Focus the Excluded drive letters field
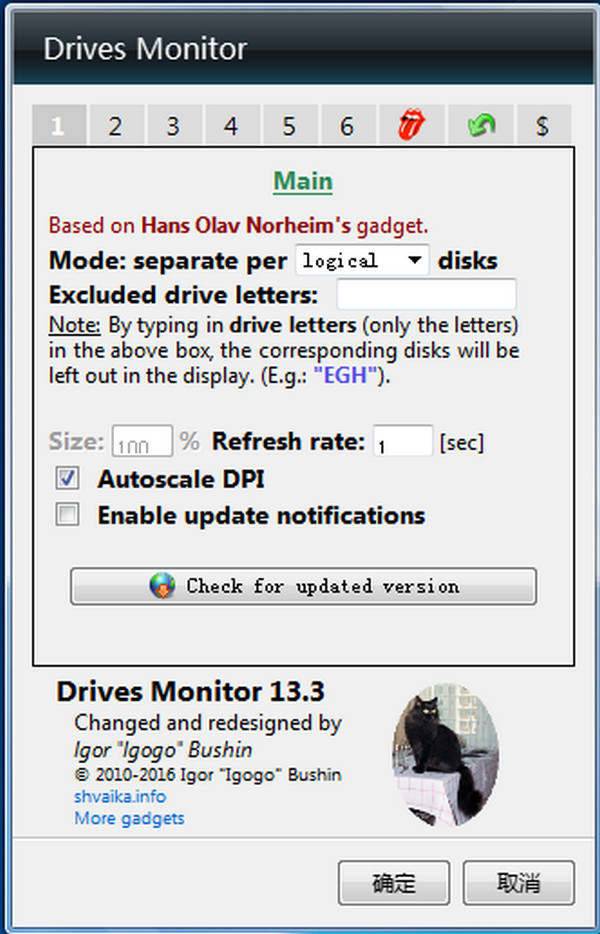Image resolution: width=600 pixels, height=934 pixels. 427,294
